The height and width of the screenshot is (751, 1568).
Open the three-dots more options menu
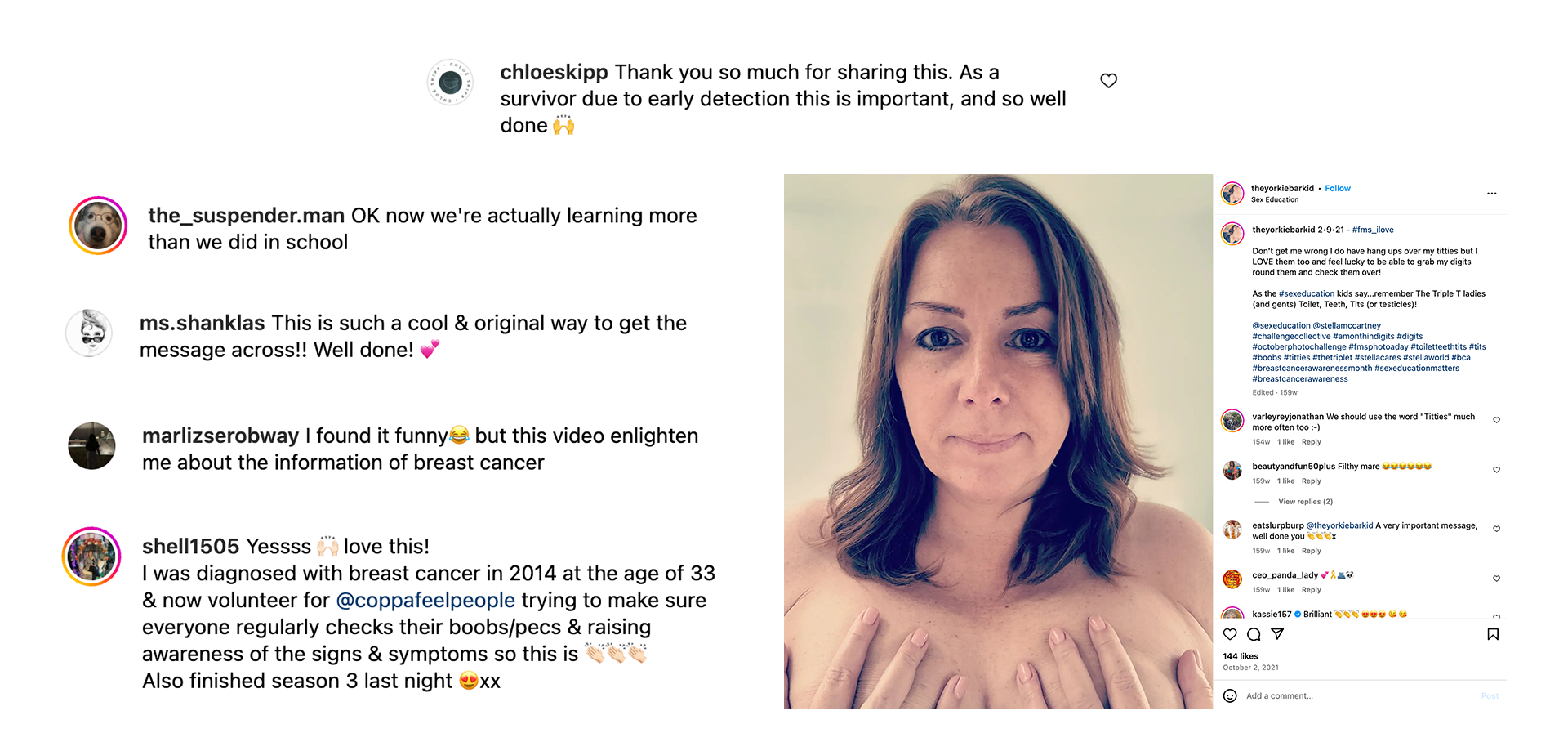[1491, 194]
